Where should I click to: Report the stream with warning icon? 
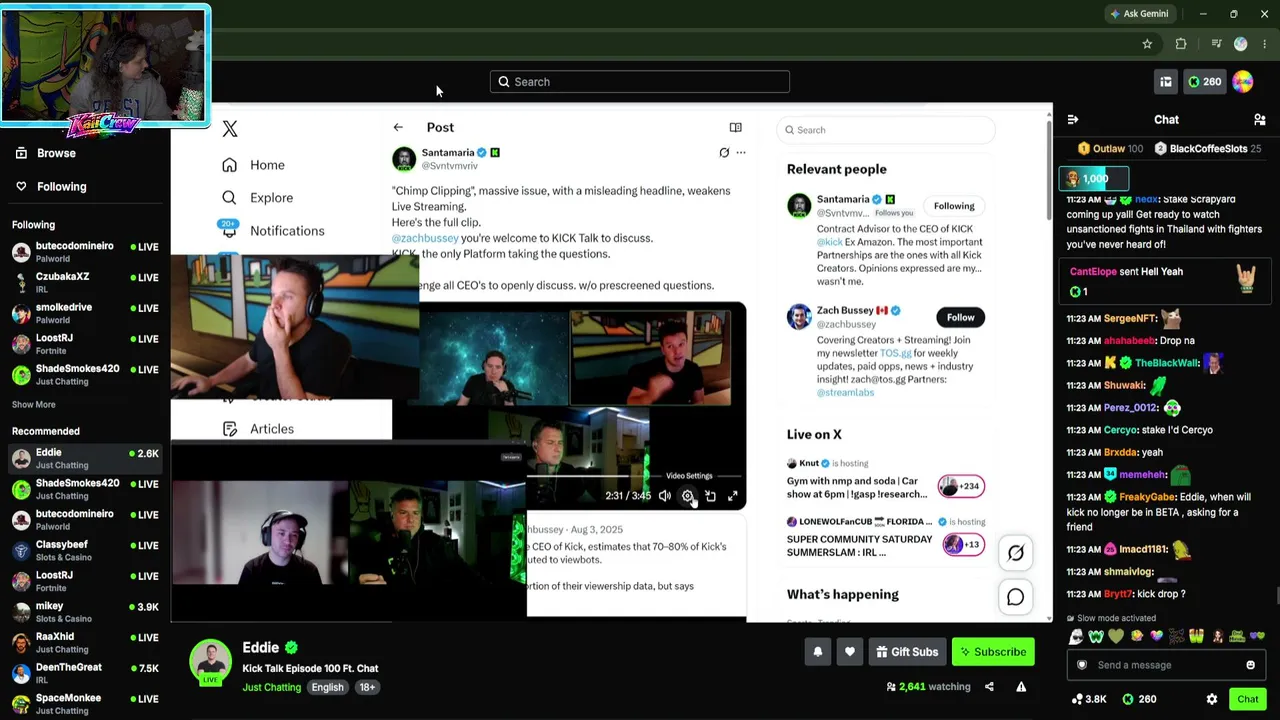[x=1021, y=687]
